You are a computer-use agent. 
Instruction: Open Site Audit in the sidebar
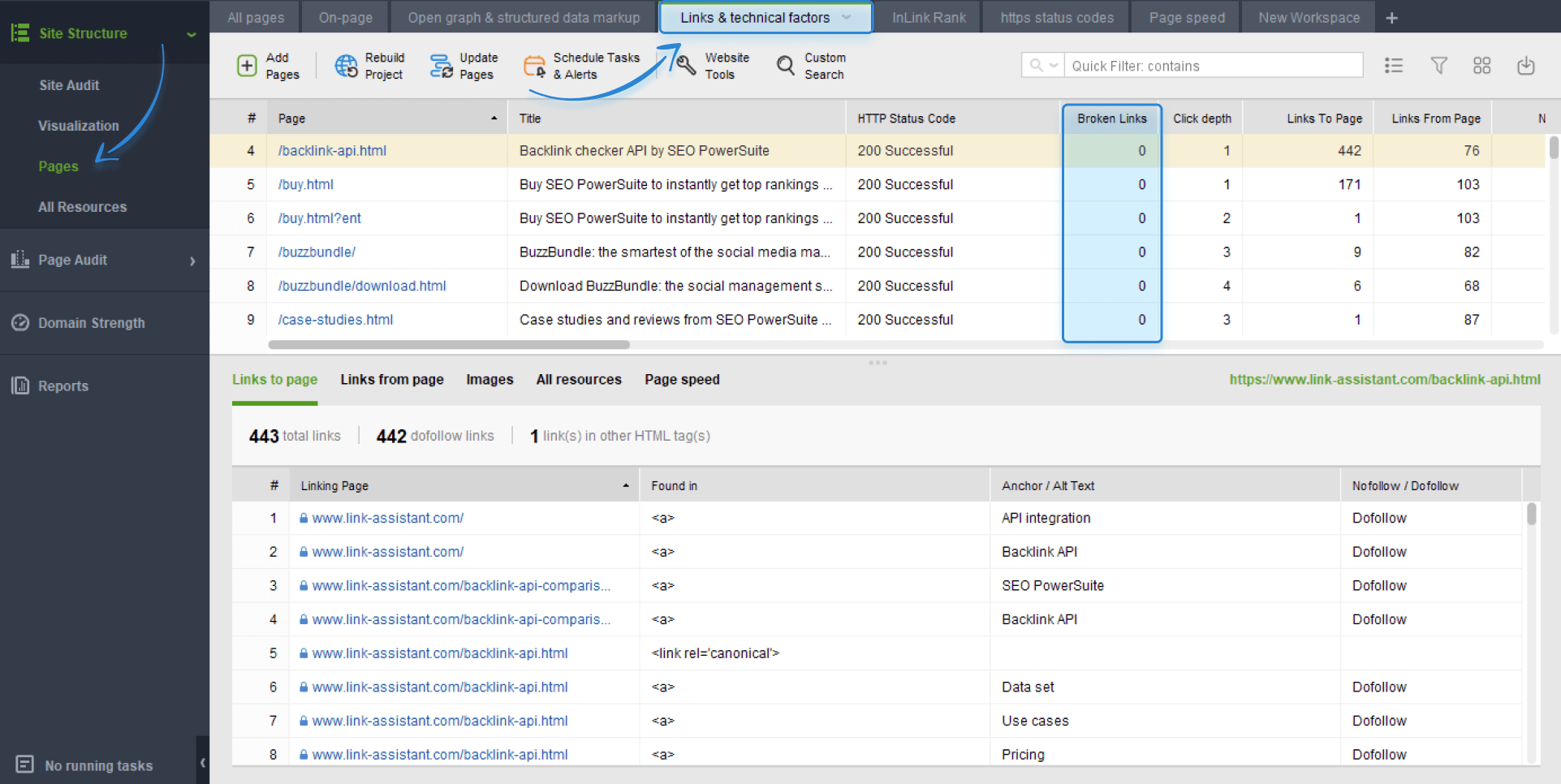point(69,85)
